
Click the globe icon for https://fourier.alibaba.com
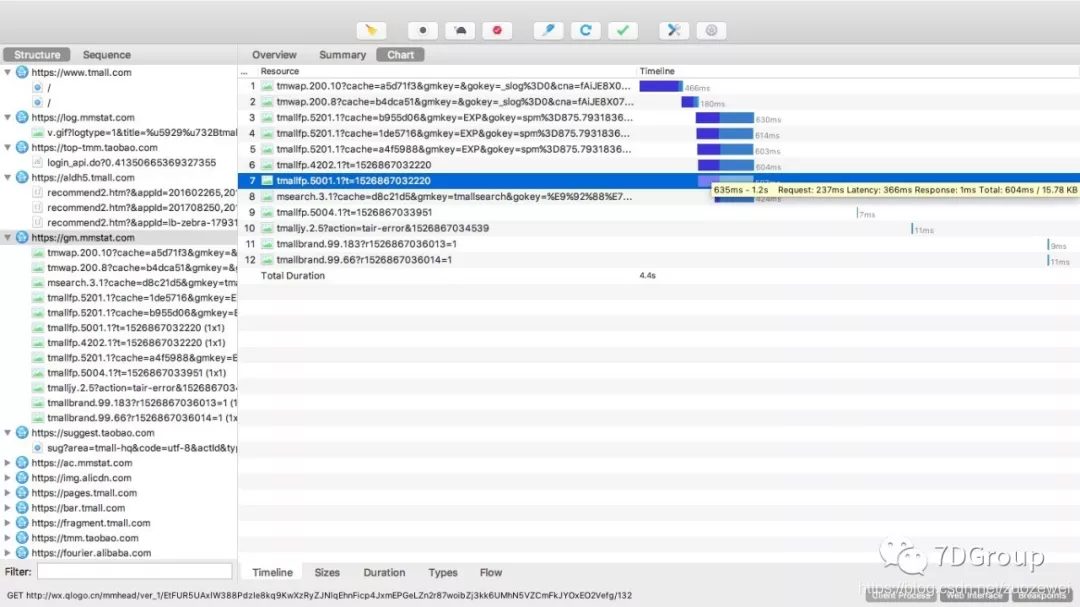pyautogui.click(x=22, y=553)
